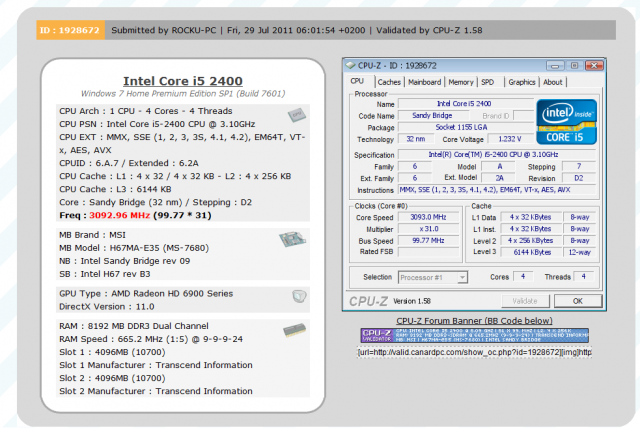The width and height of the screenshot is (640, 428).
Task: Open the SPD tab
Action: pos(487,82)
